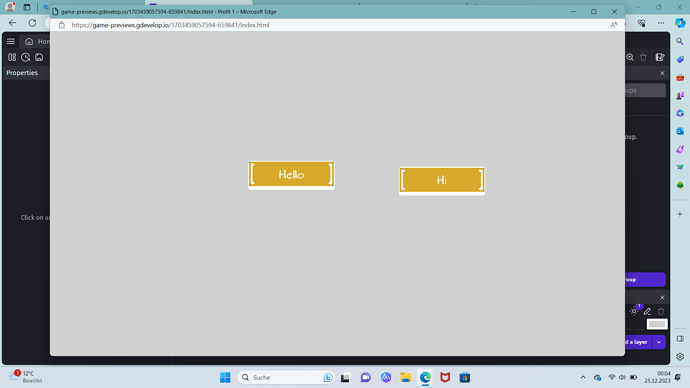The height and width of the screenshot is (388, 690).
Task: Click the save project icon in GDevelop toolbar
Action: click(x=39, y=57)
